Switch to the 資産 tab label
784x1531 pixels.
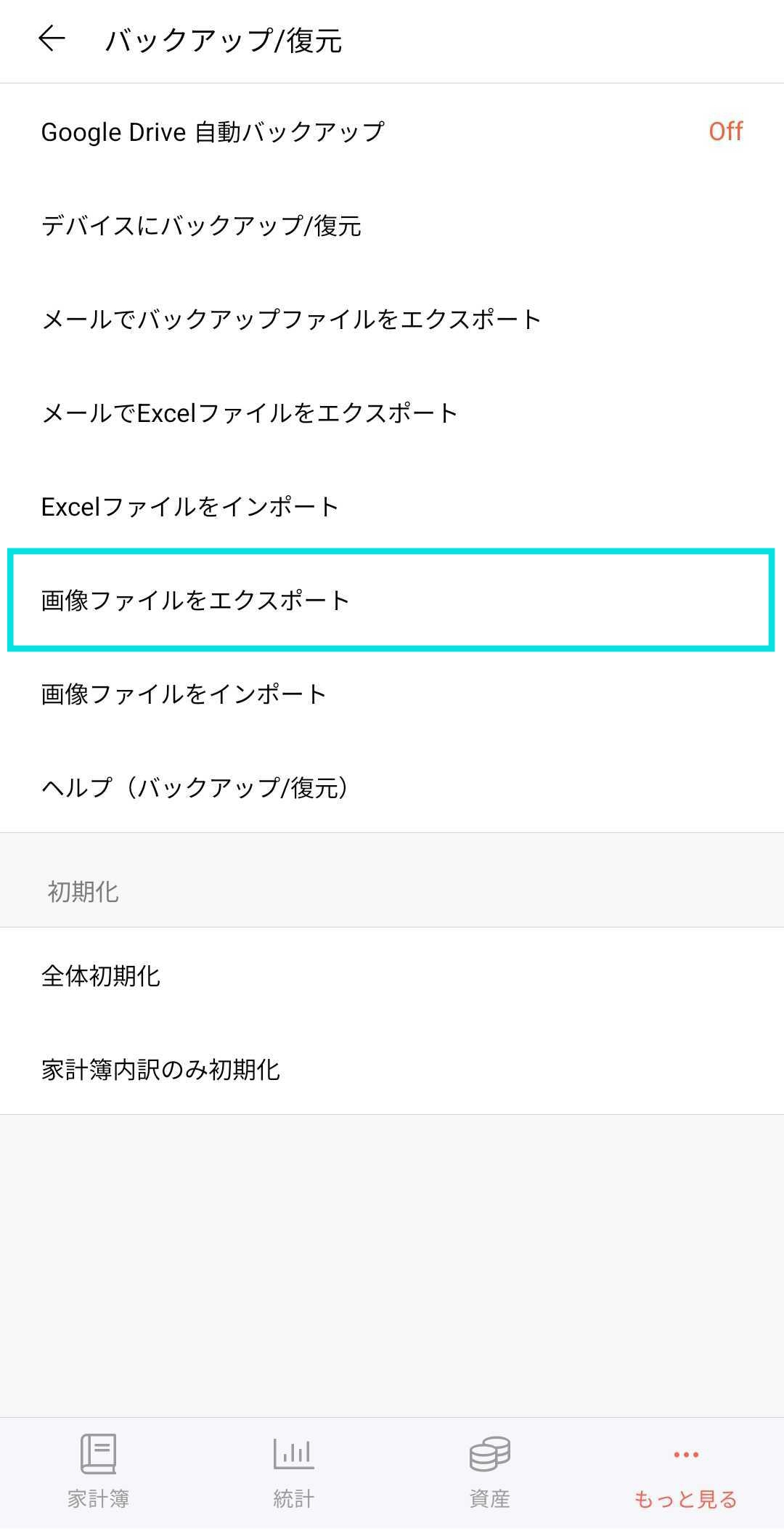(490, 1499)
